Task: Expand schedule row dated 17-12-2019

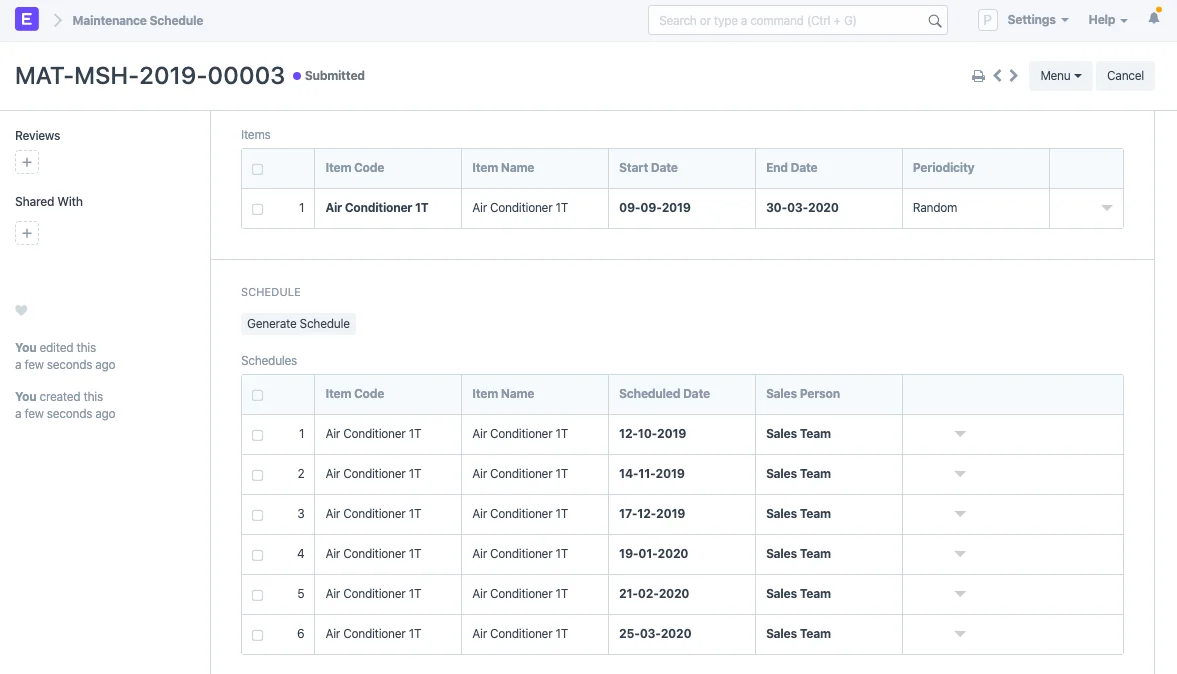Action: [959, 514]
